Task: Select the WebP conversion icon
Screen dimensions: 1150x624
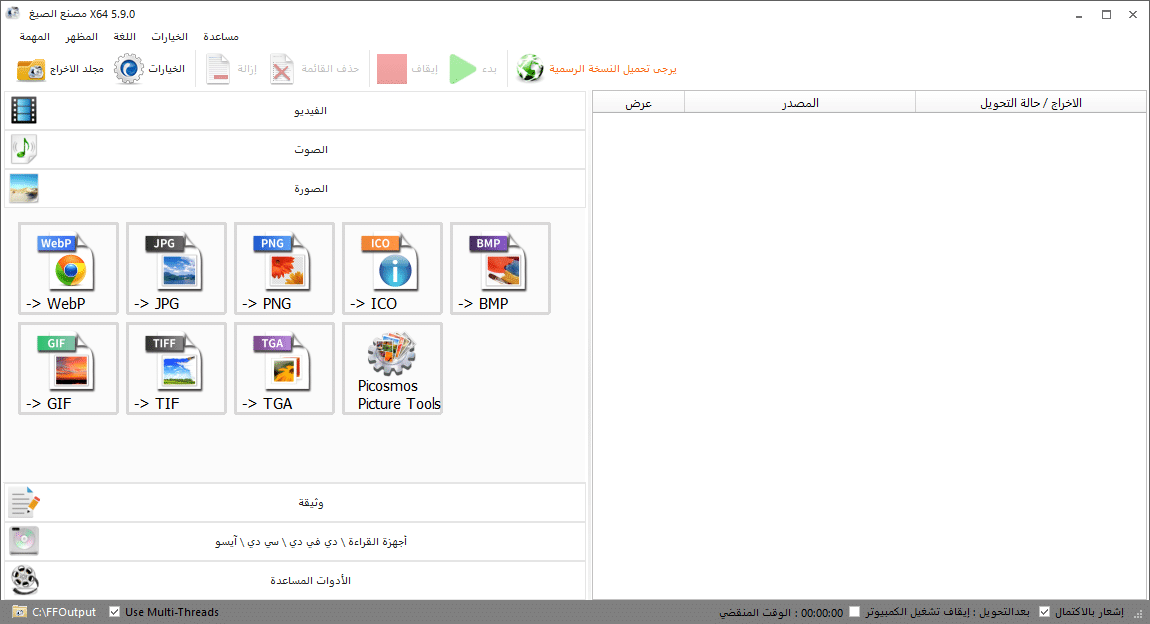Action: click(68, 268)
